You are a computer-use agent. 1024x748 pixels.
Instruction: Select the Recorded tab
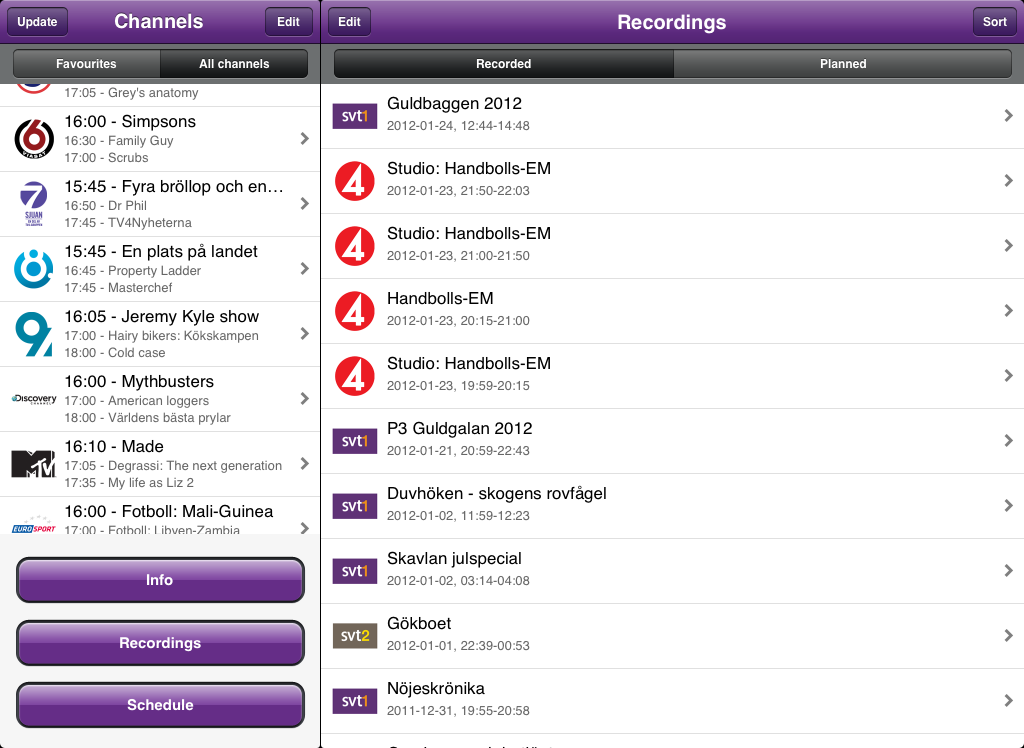pos(503,64)
